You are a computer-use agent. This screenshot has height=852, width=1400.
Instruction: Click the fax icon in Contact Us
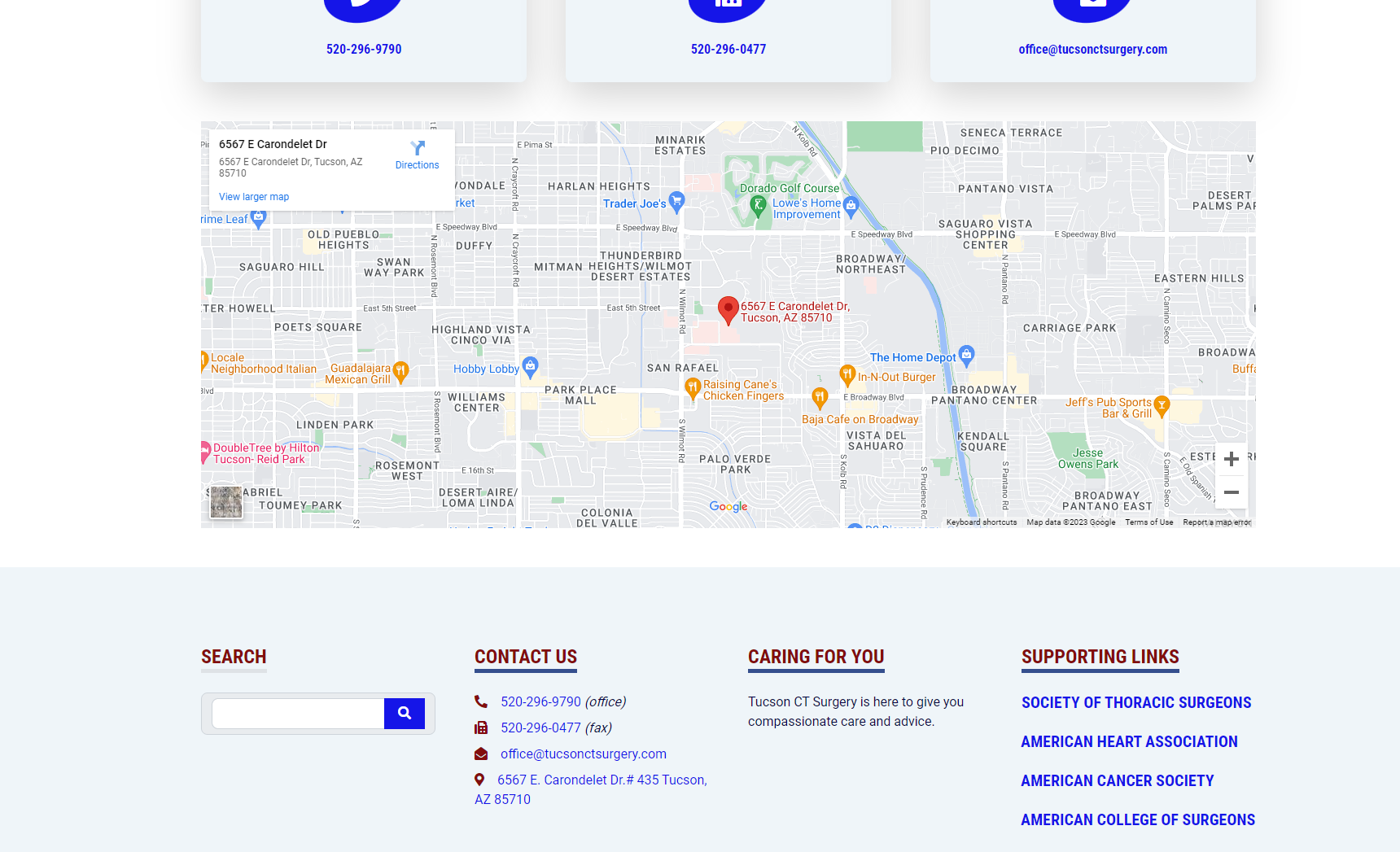click(481, 727)
